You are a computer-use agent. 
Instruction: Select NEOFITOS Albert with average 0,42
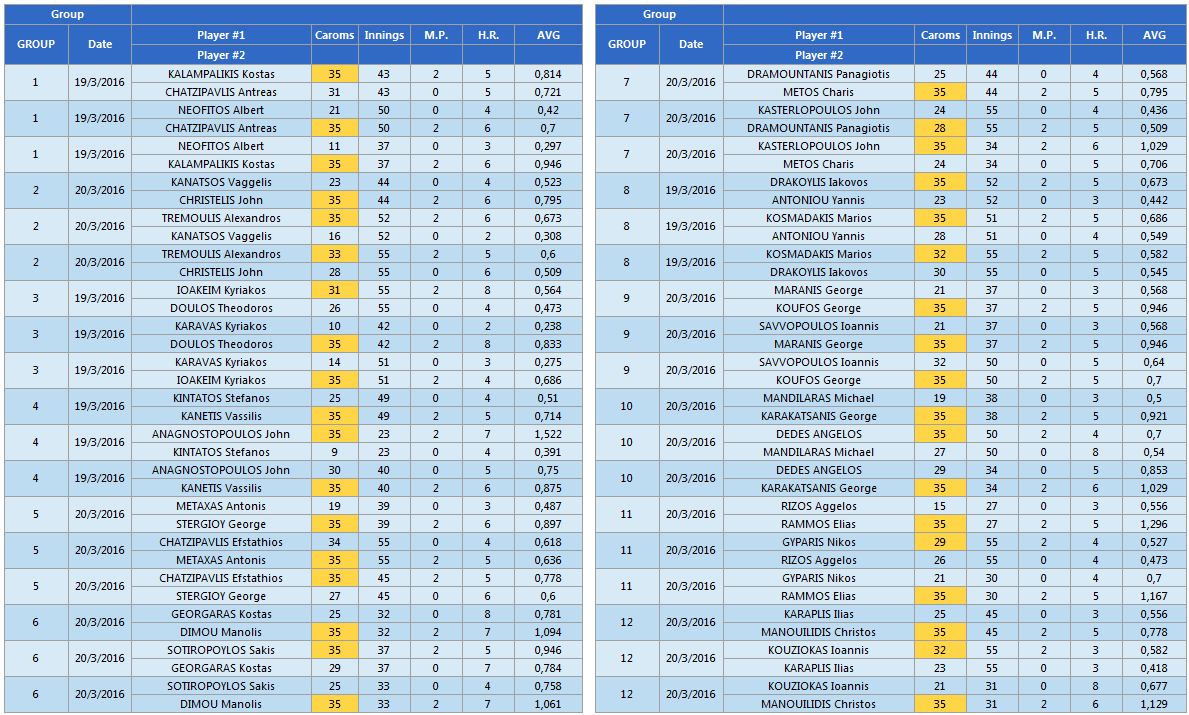pyautogui.click(x=221, y=110)
